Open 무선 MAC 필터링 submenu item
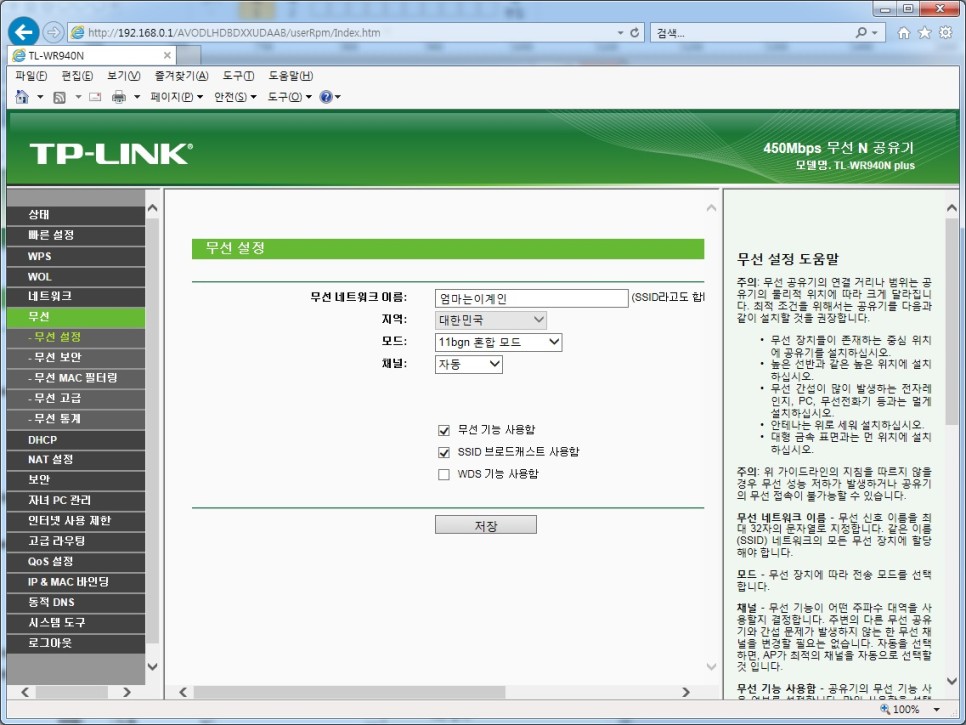The height and width of the screenshot is (725, 966). tap(76, 378)
